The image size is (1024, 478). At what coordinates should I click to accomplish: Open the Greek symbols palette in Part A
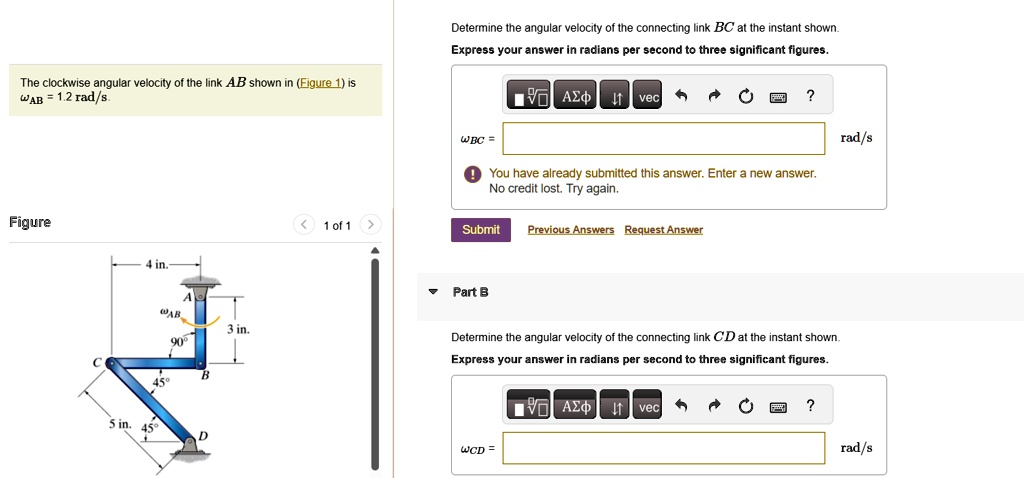[x=577, y=97]
